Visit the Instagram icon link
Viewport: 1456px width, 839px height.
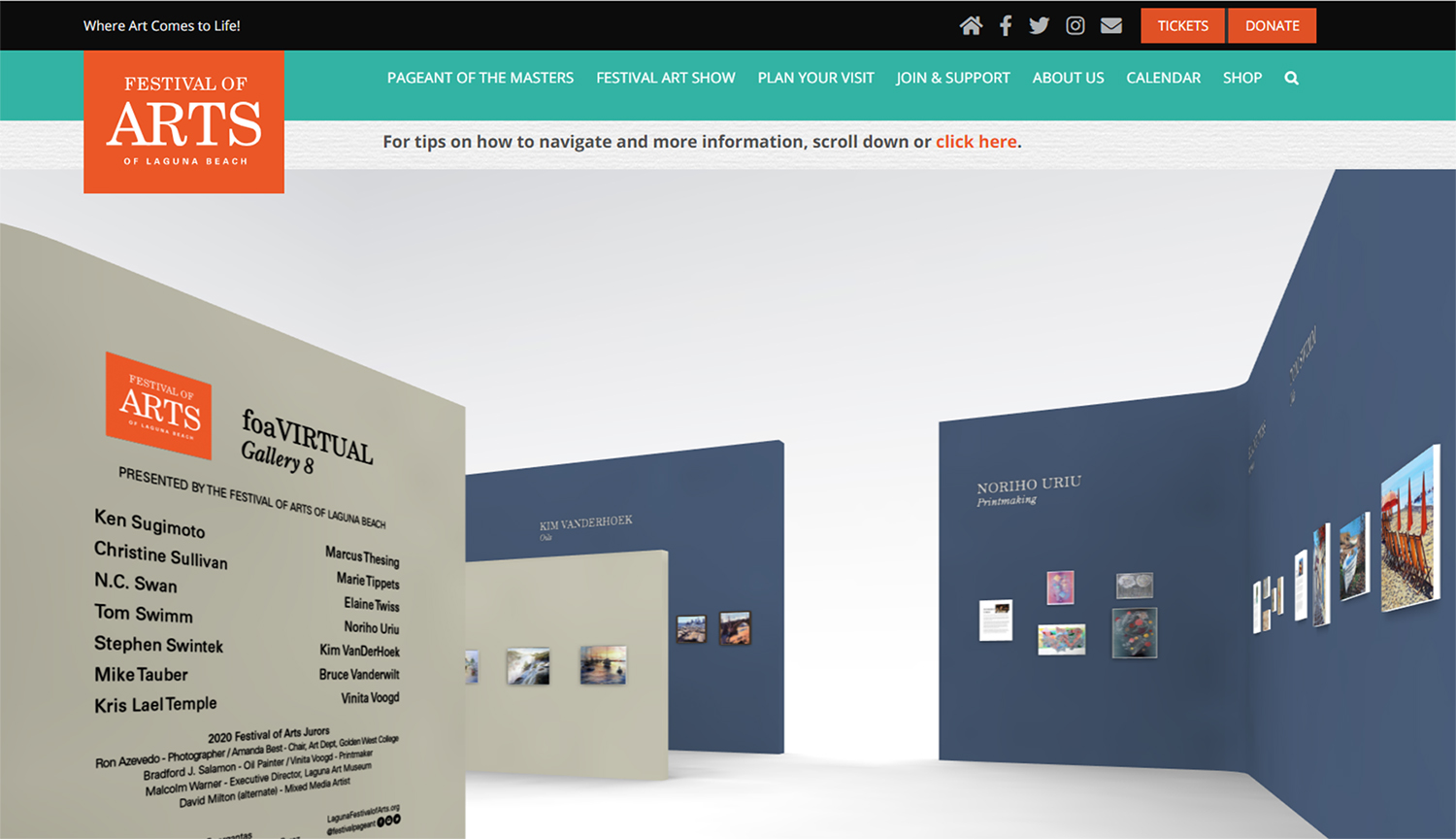coord(1075,26)
